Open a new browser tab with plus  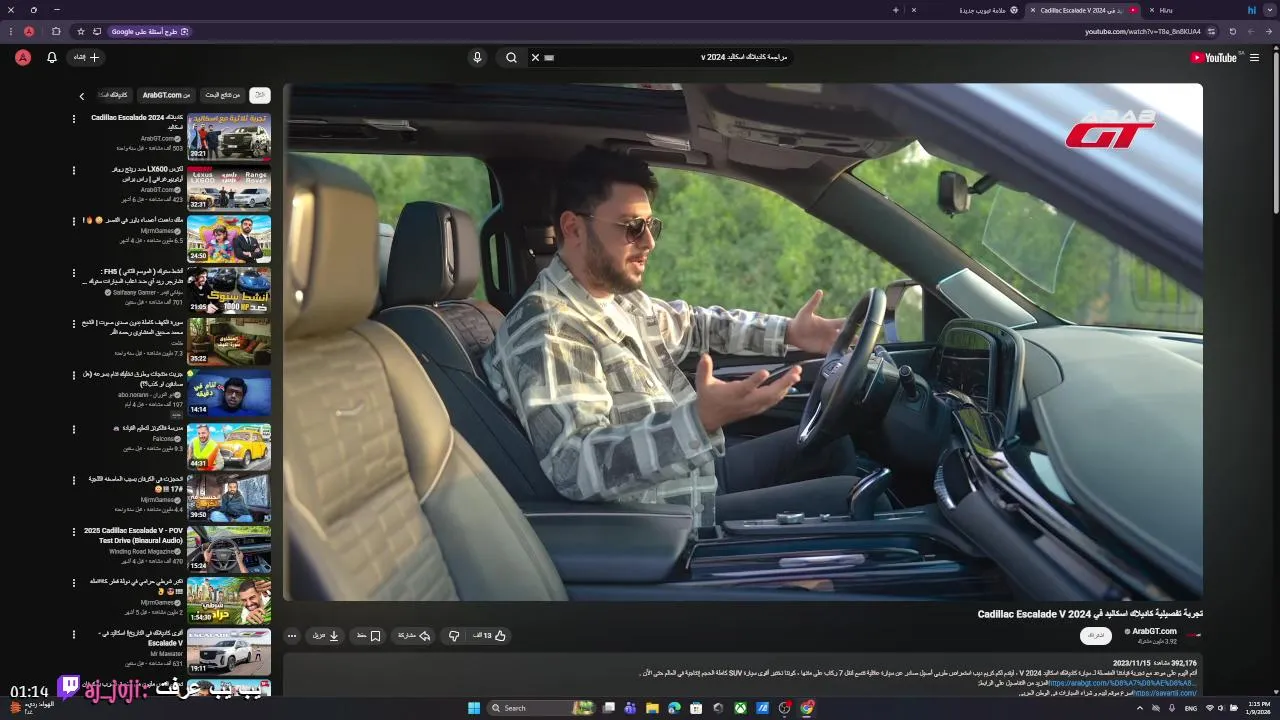[896, 10]
